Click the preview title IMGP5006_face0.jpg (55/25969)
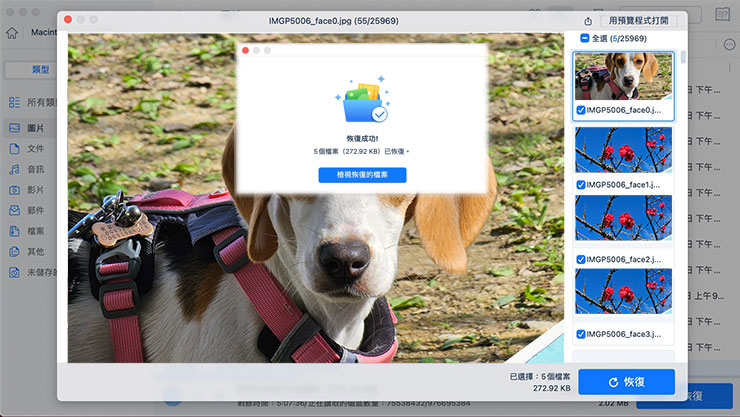This screenshot has width=740, height=417. click(x=334, y=21)
